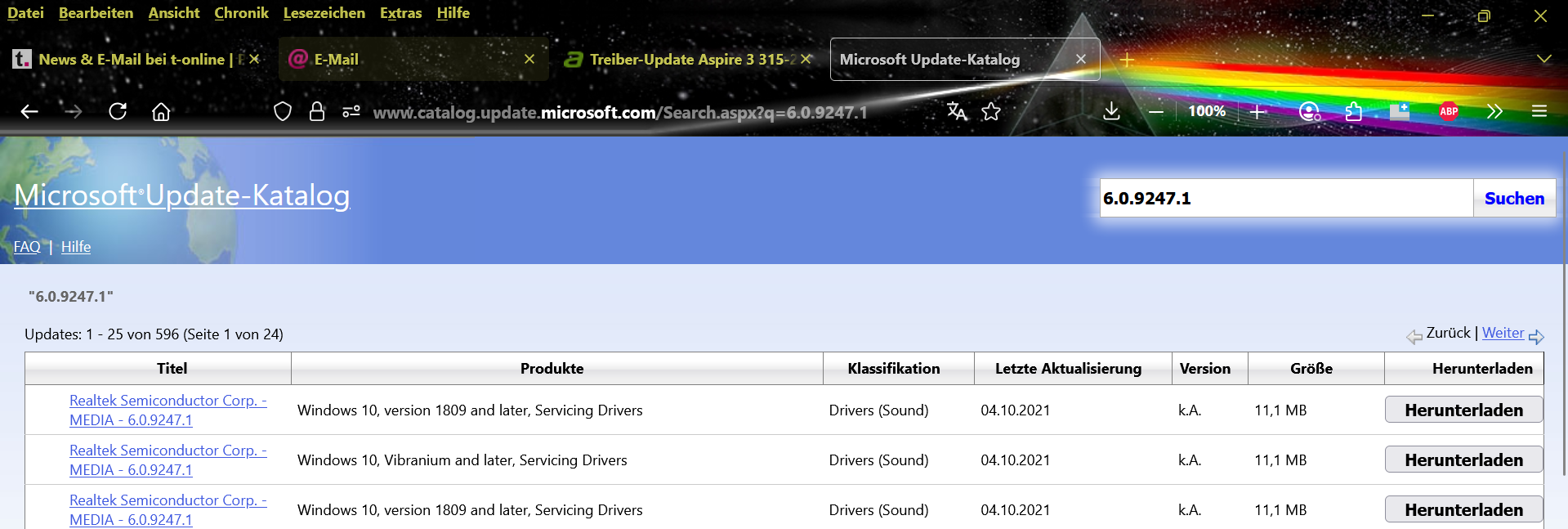Sort by Größe column header
Screen dimensions: 1568x529
1311,369
